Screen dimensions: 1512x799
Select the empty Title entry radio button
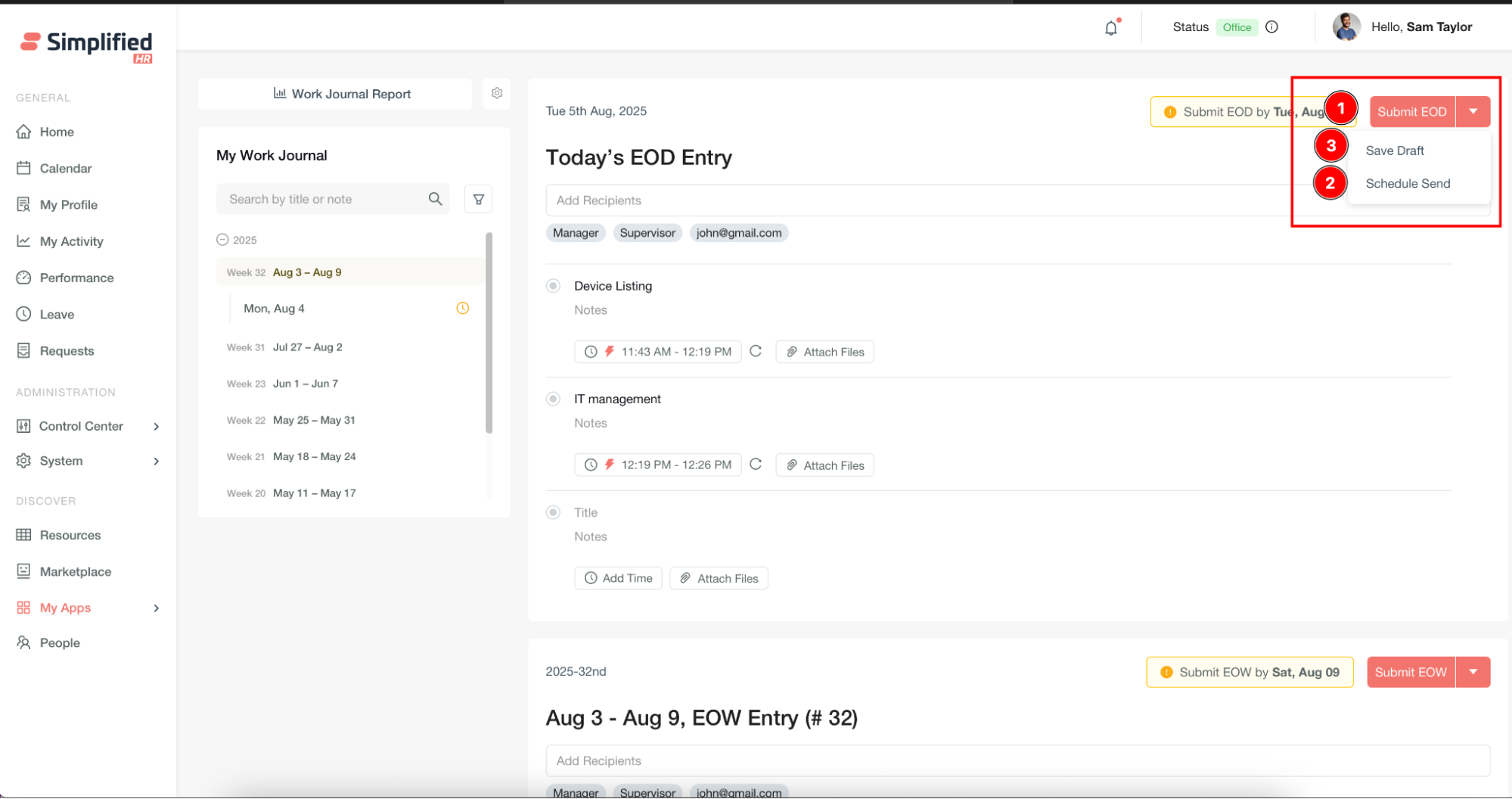554,512
